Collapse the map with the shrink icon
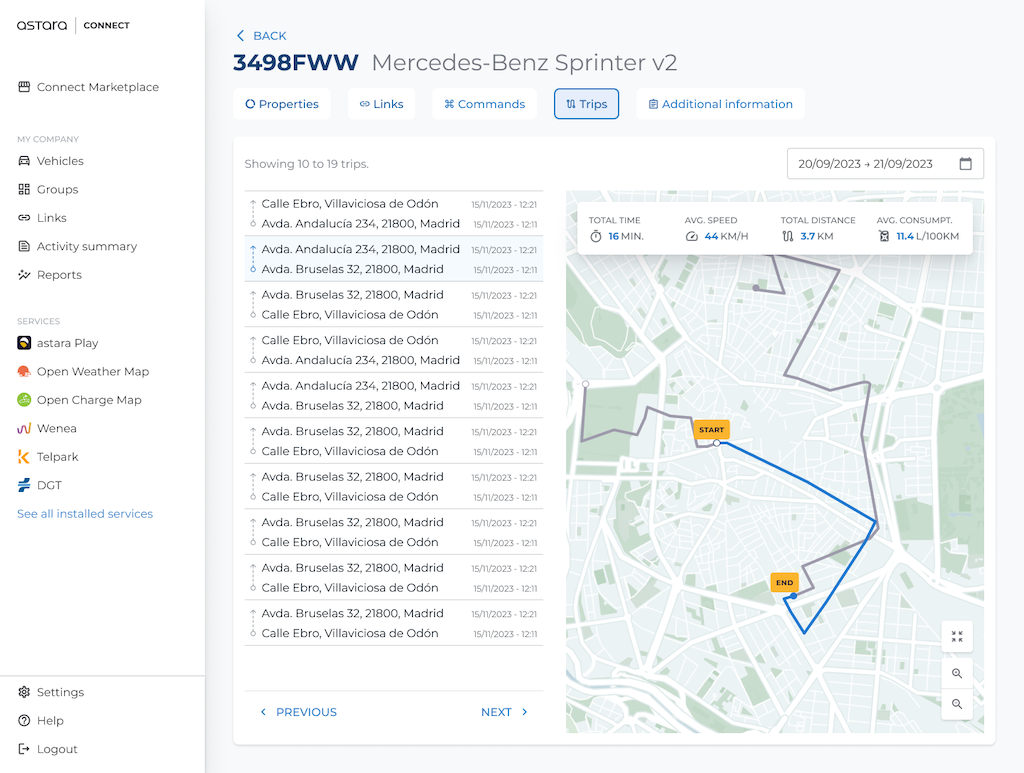 957,637
